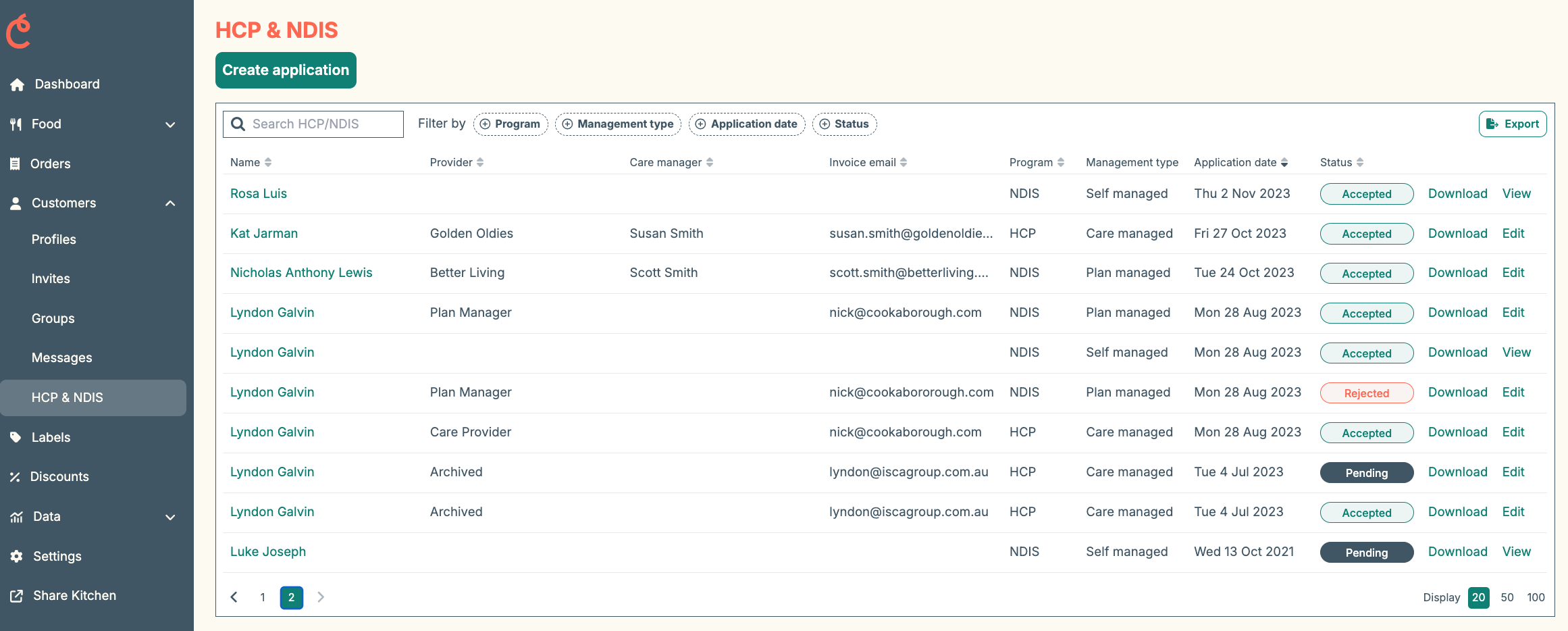The image size is (1568, 631).
Task: Display 100 rows per page
Action: 1536,597
